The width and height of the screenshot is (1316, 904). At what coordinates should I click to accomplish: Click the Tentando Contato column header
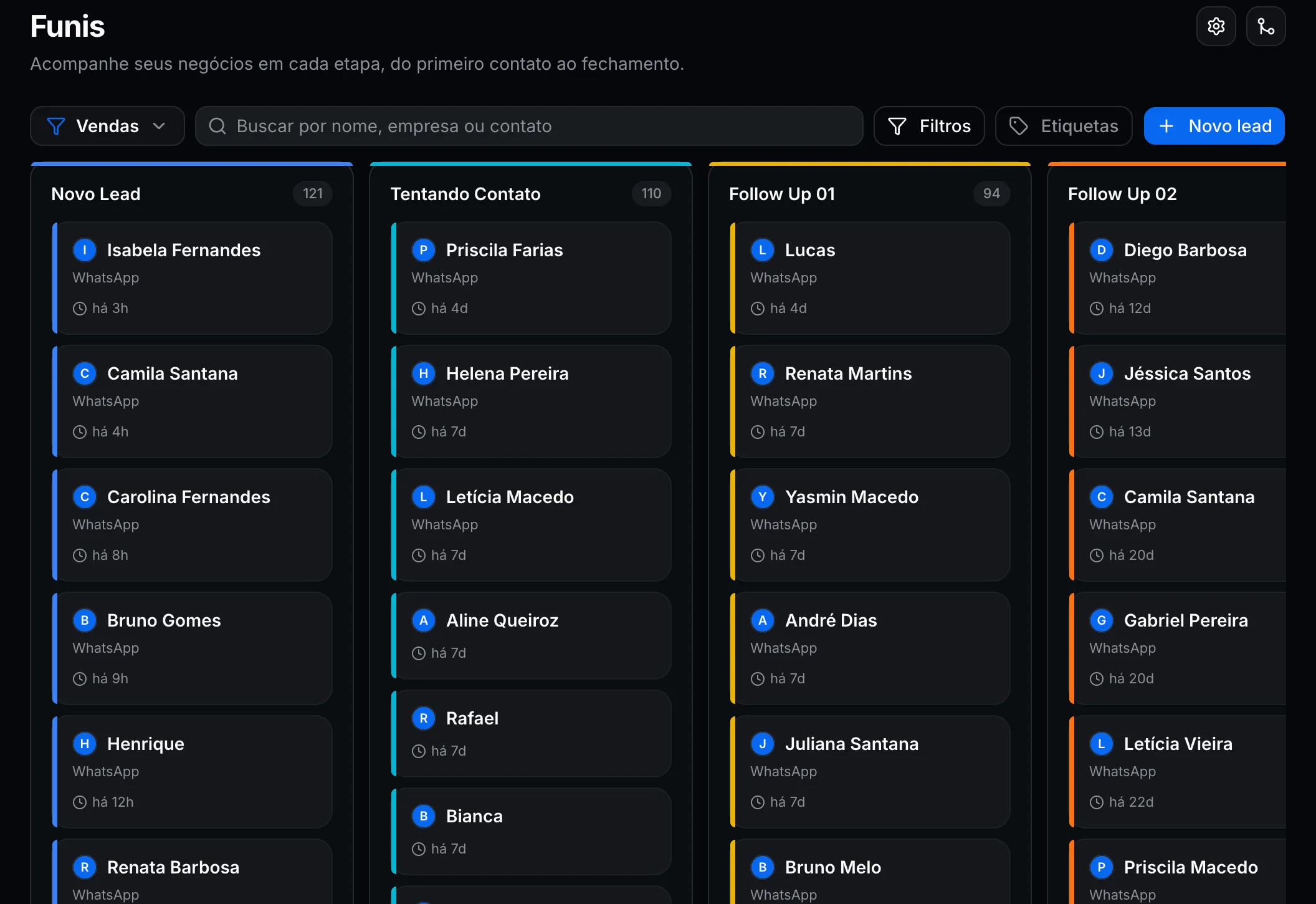coord(465,194)
